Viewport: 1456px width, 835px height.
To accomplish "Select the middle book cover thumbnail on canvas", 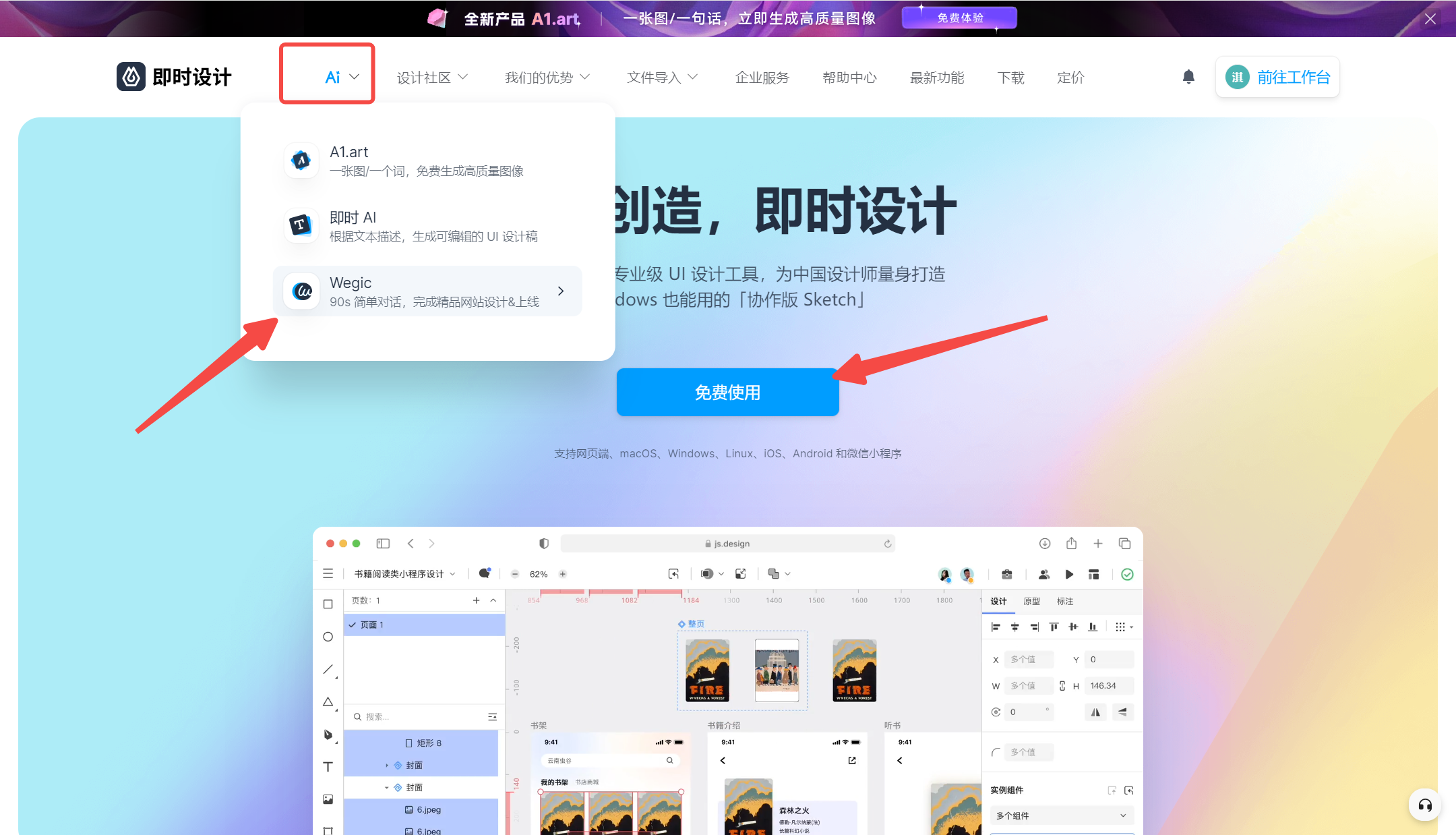I will tap(777, 670).
